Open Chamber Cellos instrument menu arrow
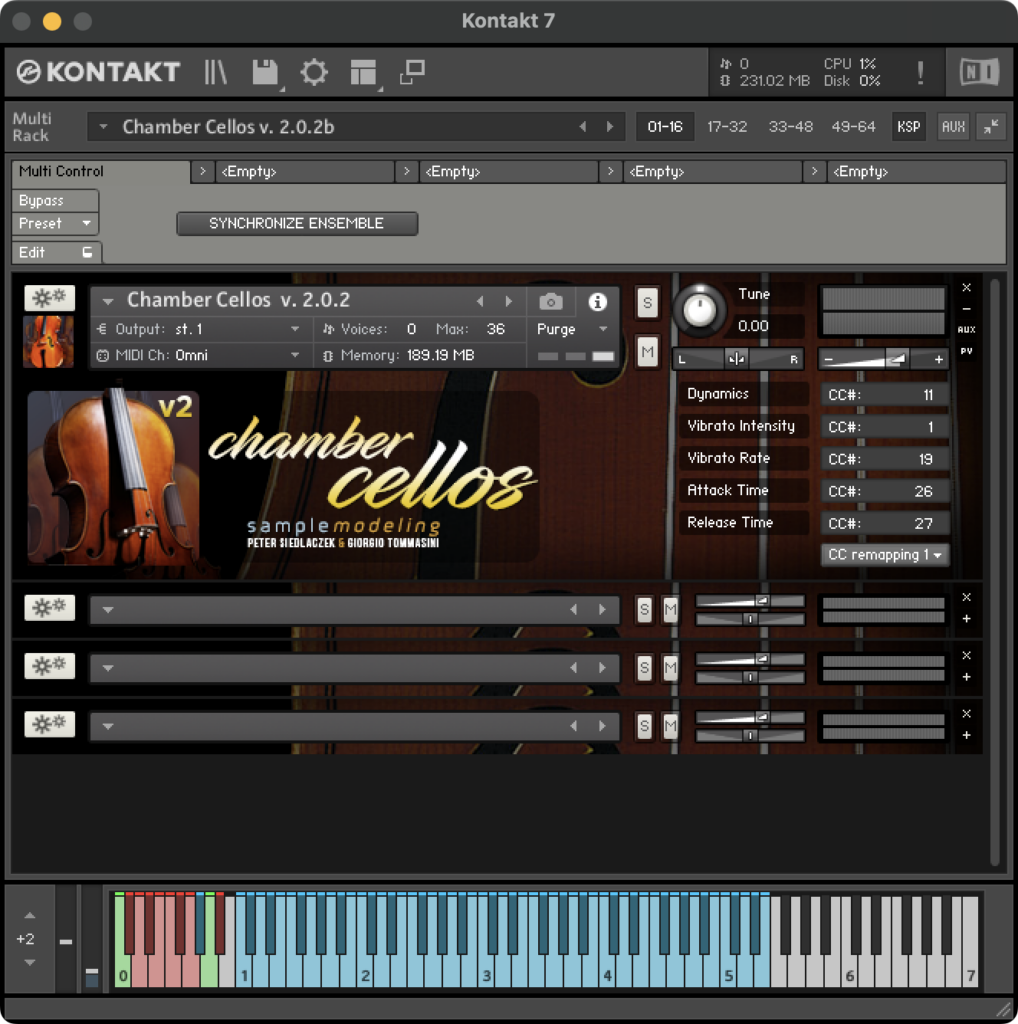 coord(108,301)
